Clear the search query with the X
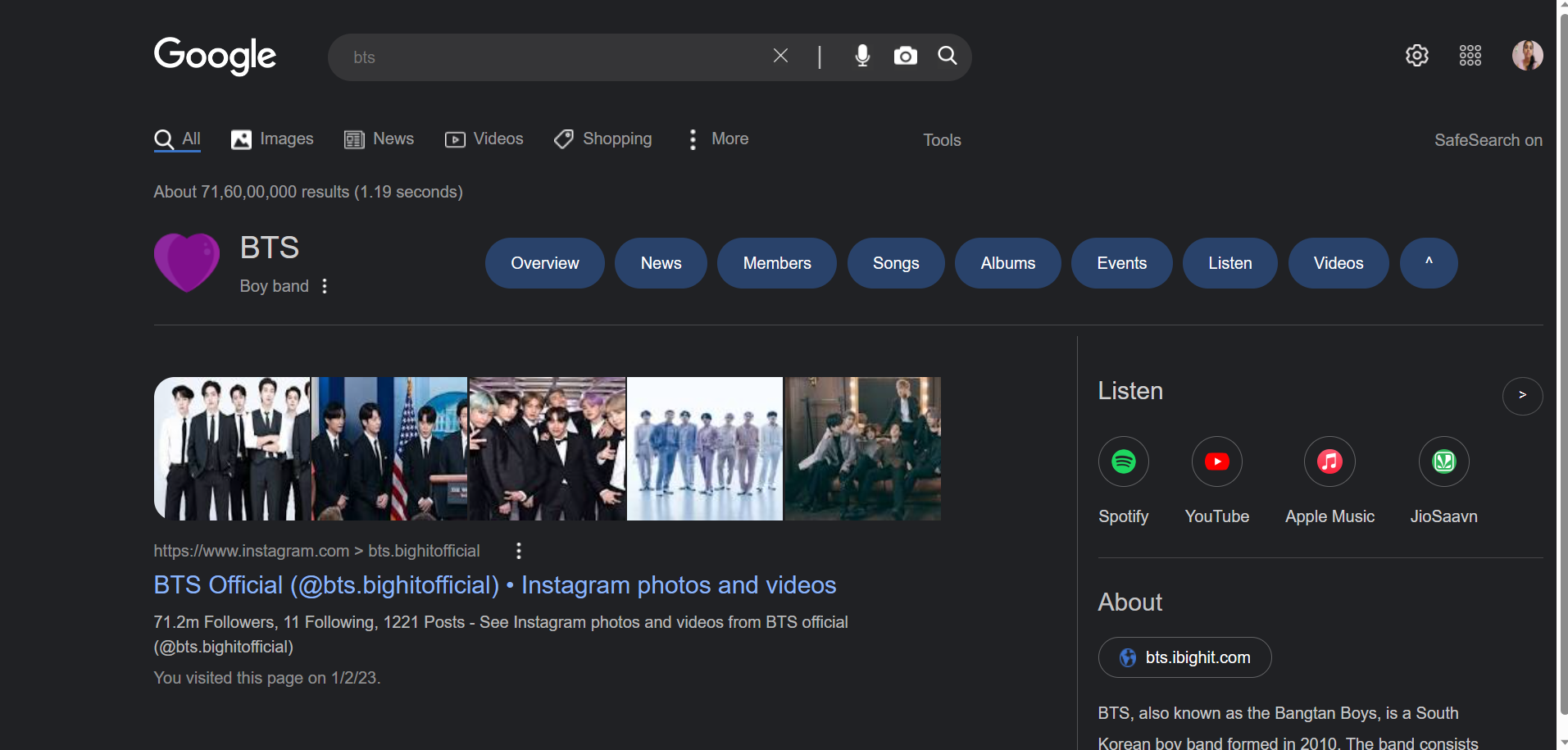Screen dimensions: 1568x750 [x=779, y=55]
